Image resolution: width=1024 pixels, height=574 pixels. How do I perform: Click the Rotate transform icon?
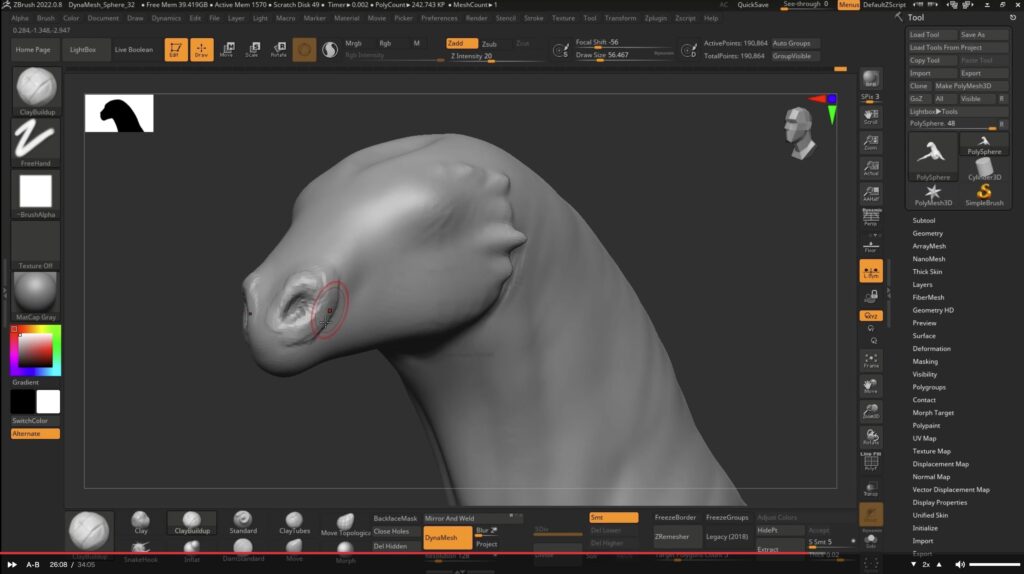[x=278, y=49]
